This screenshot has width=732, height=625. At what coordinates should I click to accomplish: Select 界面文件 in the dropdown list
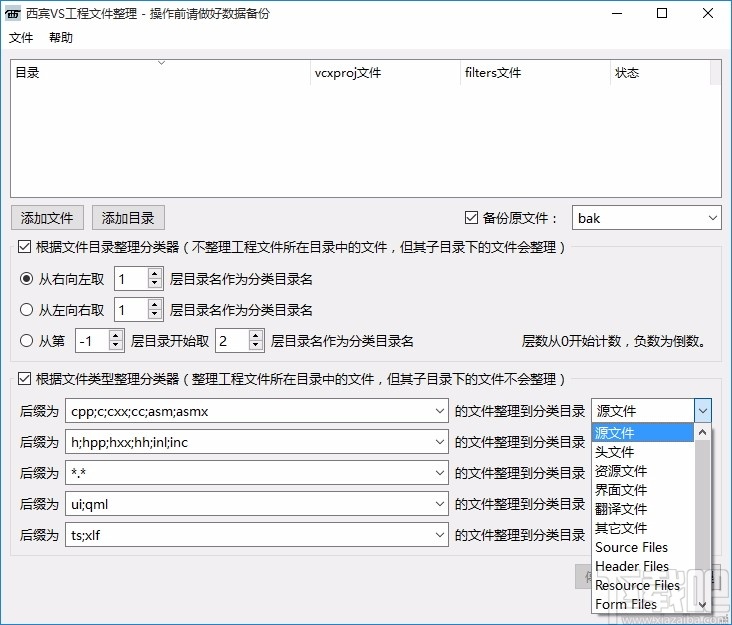(x=643, y=490)
